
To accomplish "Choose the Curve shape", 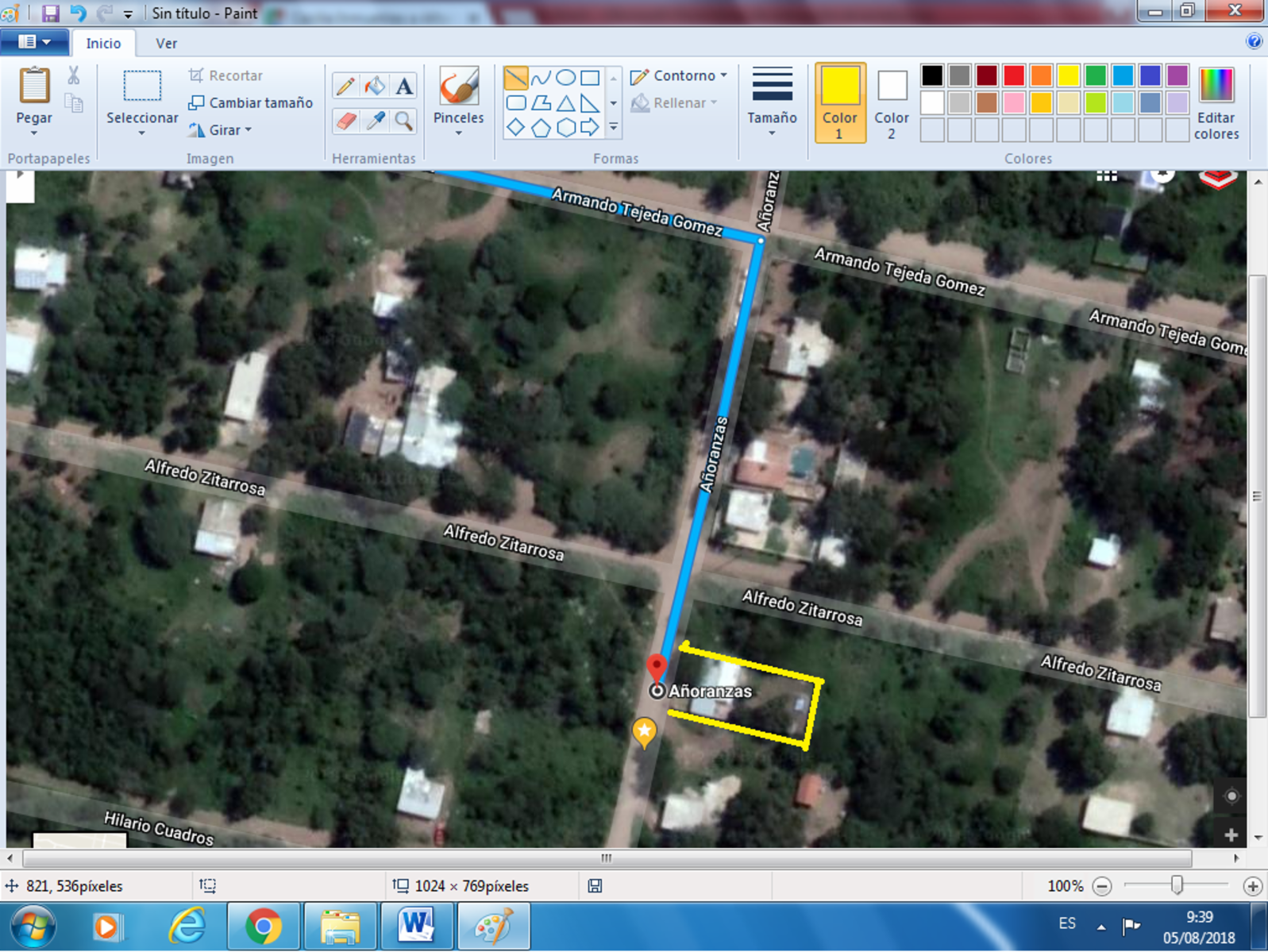I will (541, 78).
